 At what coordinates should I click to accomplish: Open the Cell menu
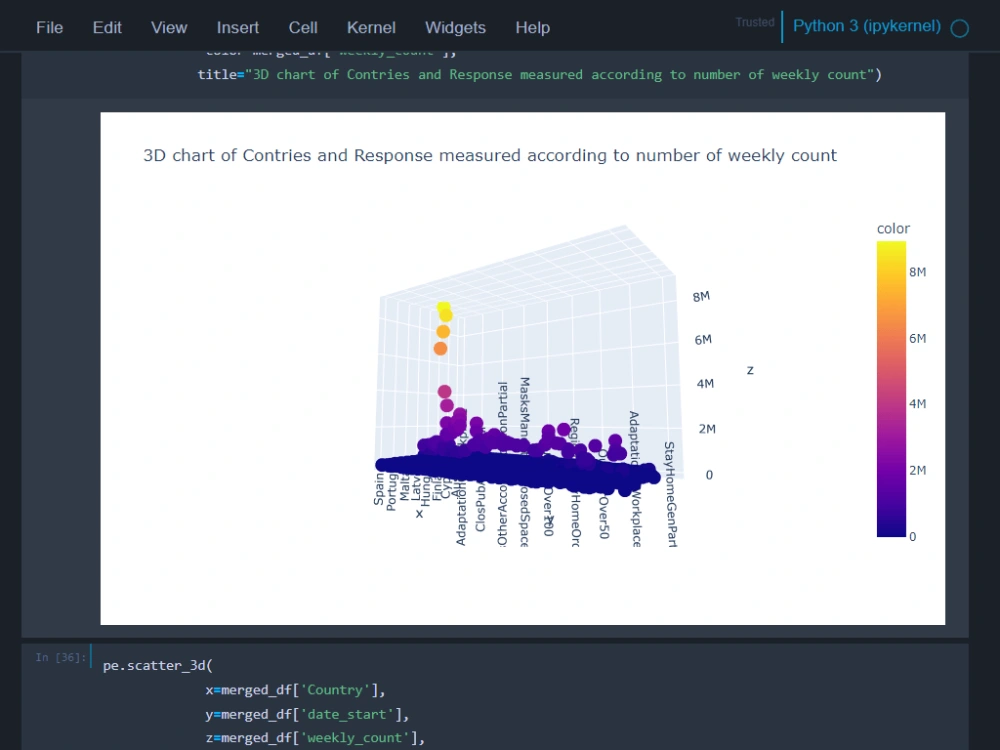303,28
